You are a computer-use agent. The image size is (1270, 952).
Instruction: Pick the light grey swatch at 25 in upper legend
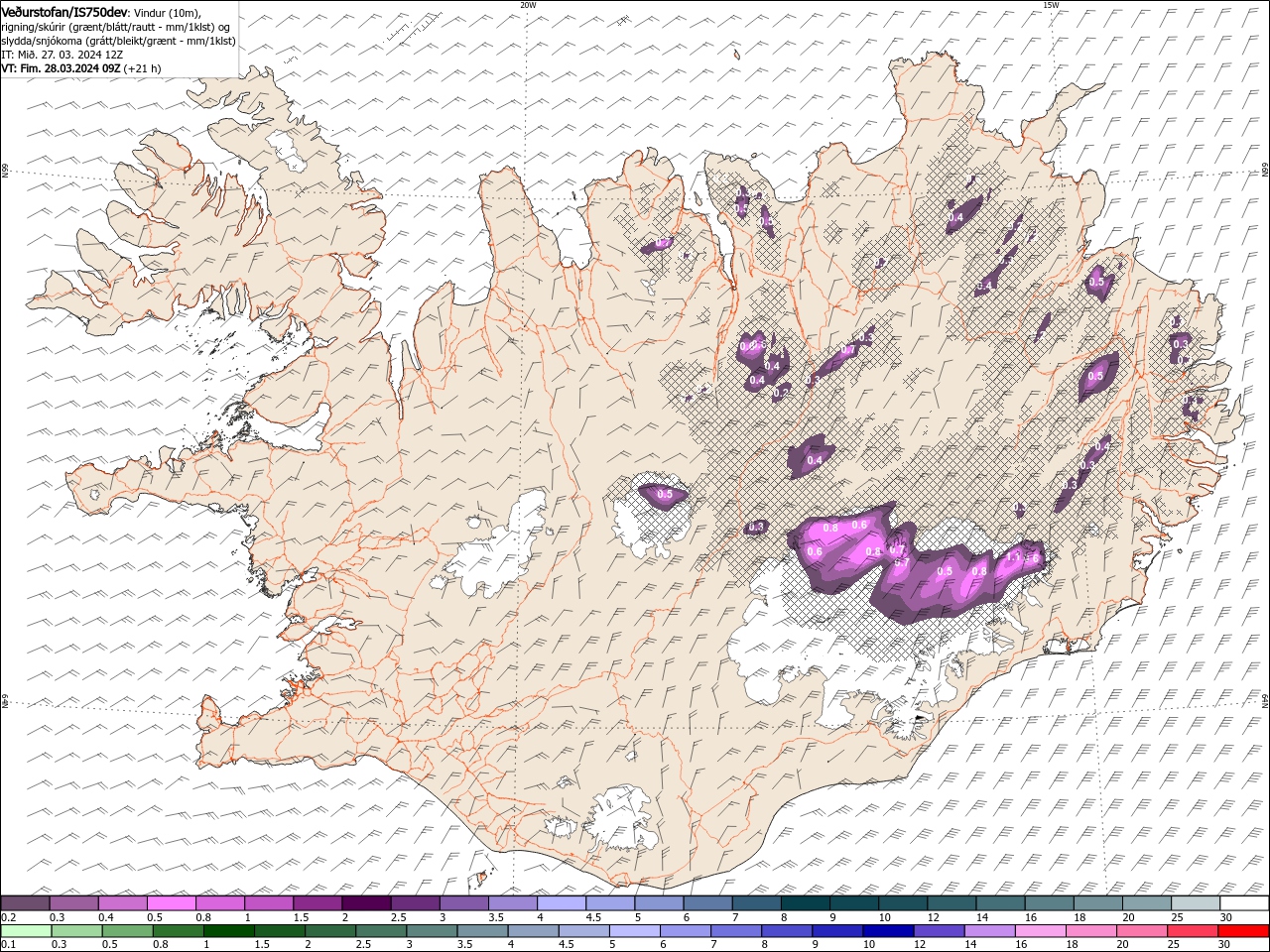(1196, 903)
